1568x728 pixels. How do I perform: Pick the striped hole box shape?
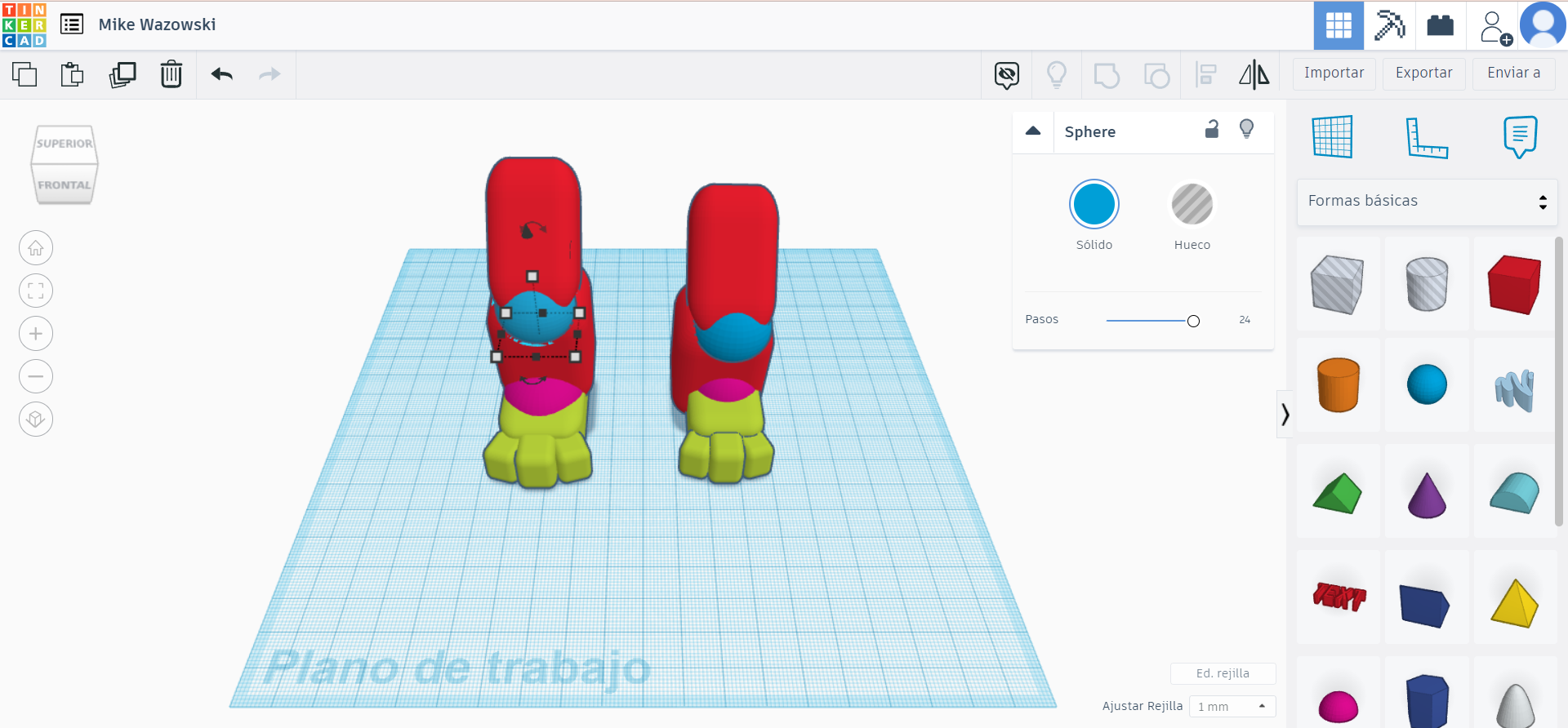[x=1338, y=284]
